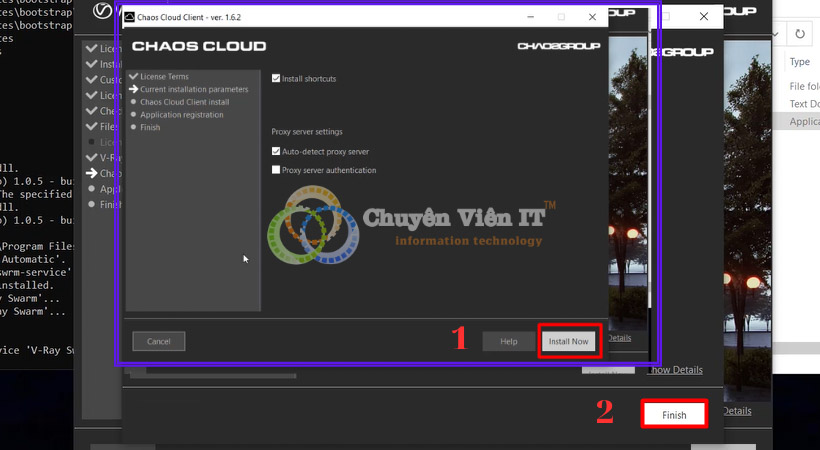This screenshot has height=450, width=820.
Task: Click the Refresh icon in File Explorer
Action: [799, 34]
